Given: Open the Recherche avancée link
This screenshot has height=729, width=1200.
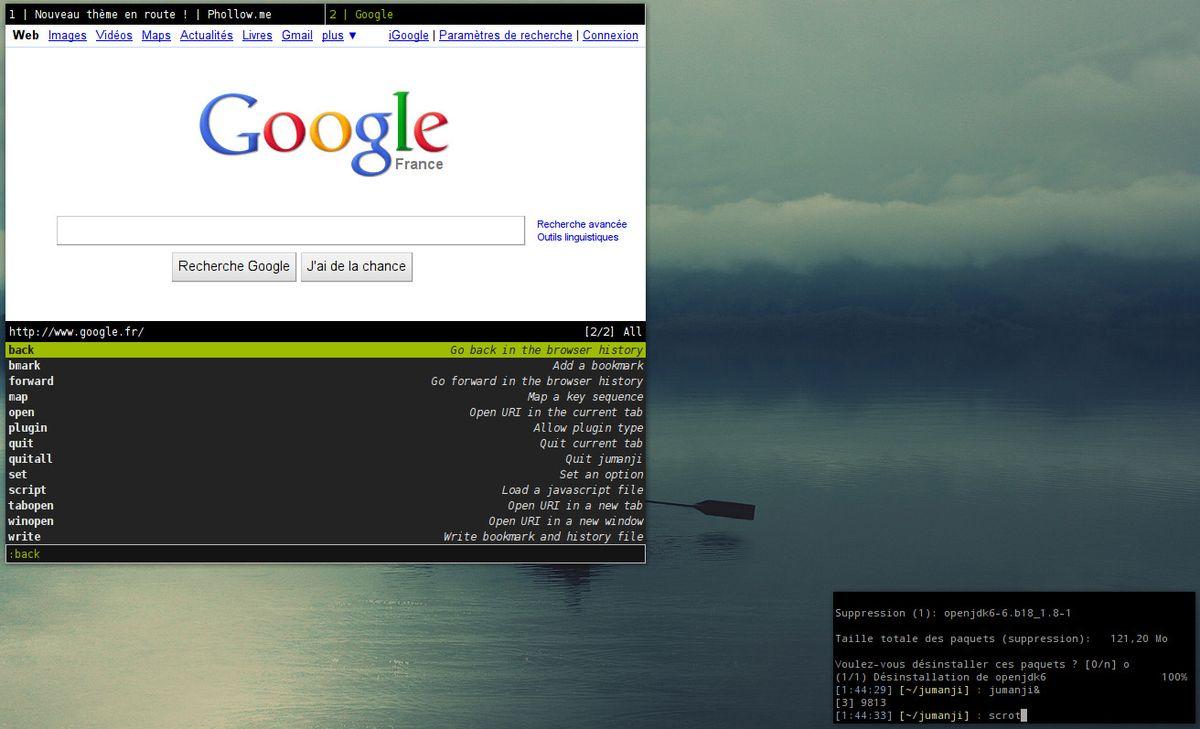Looking at the screenshot, I should click(582, 224).
